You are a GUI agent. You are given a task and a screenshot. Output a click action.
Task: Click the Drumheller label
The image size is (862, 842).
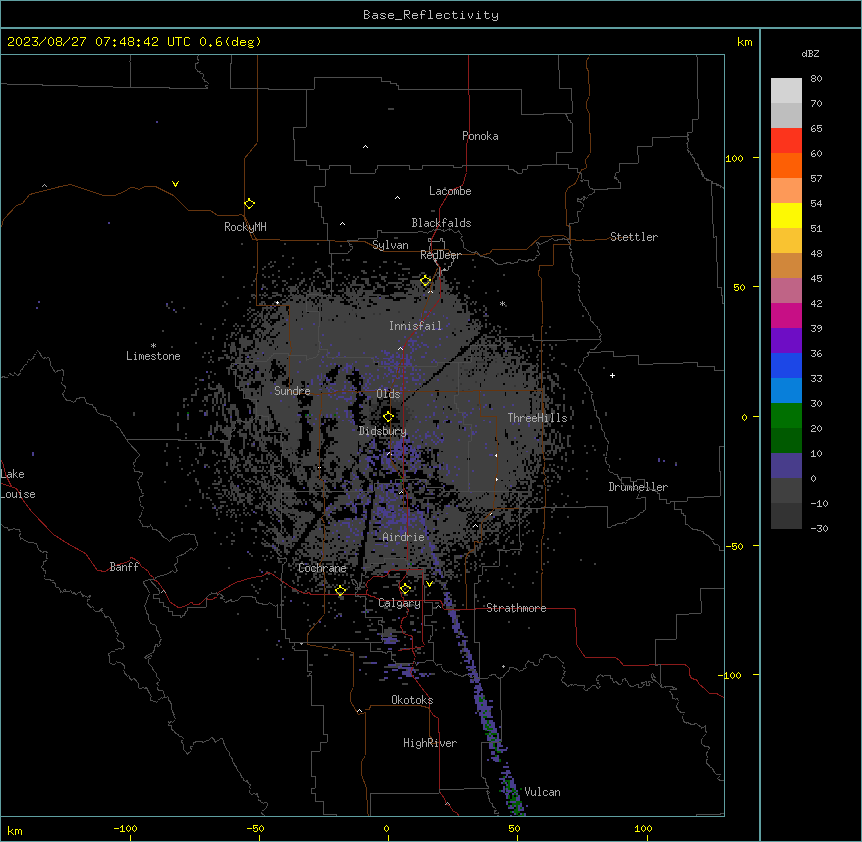[x=638, y=487]
